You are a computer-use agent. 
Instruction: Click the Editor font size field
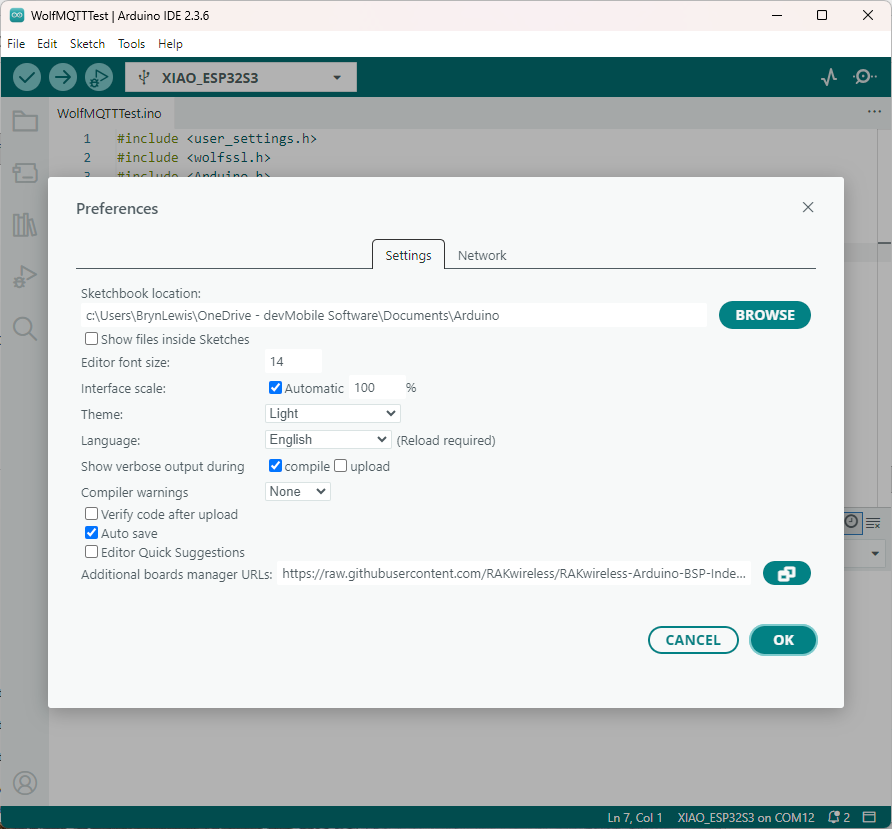point(294,361)
